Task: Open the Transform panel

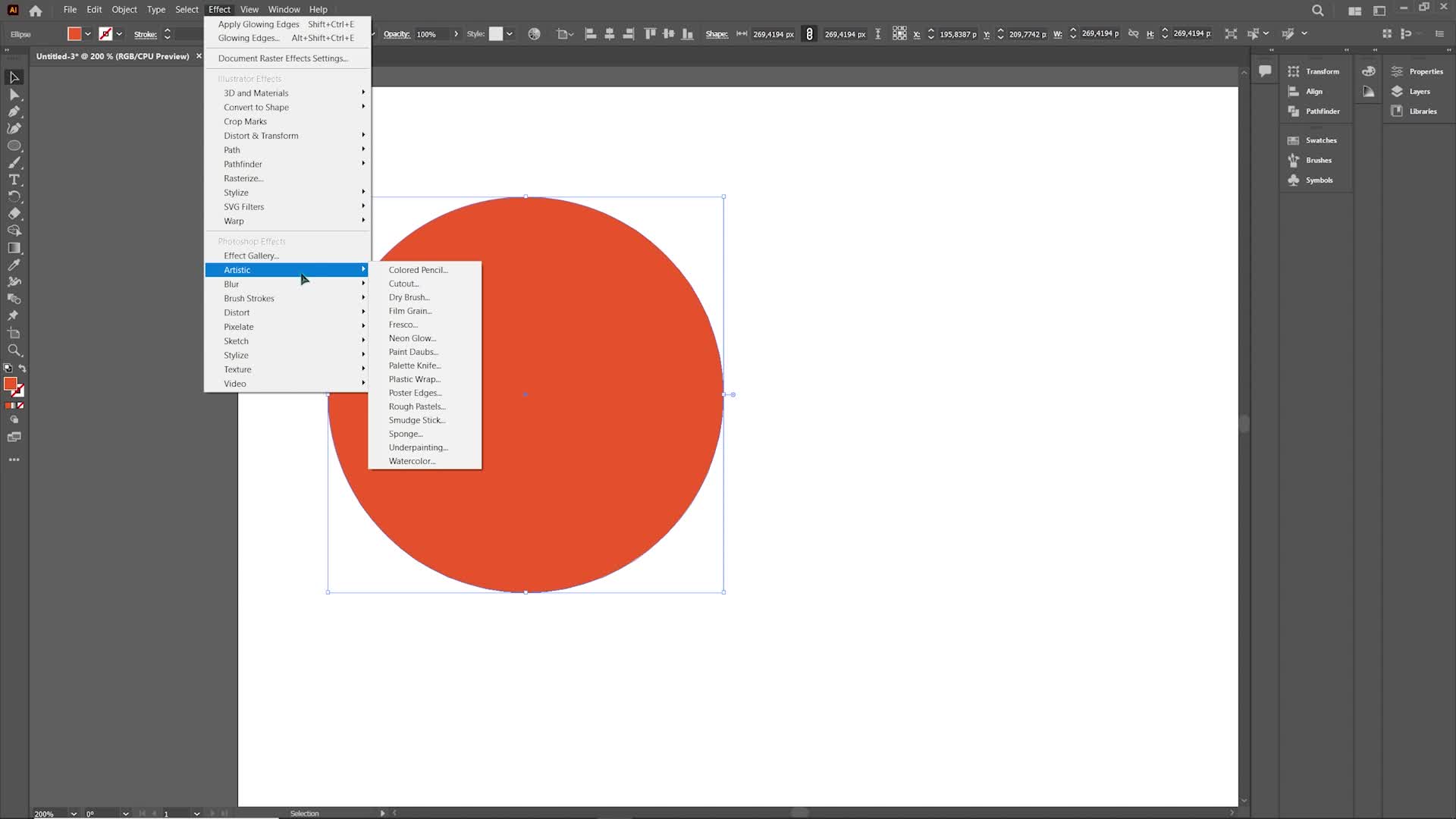Action: point(1314,71)
